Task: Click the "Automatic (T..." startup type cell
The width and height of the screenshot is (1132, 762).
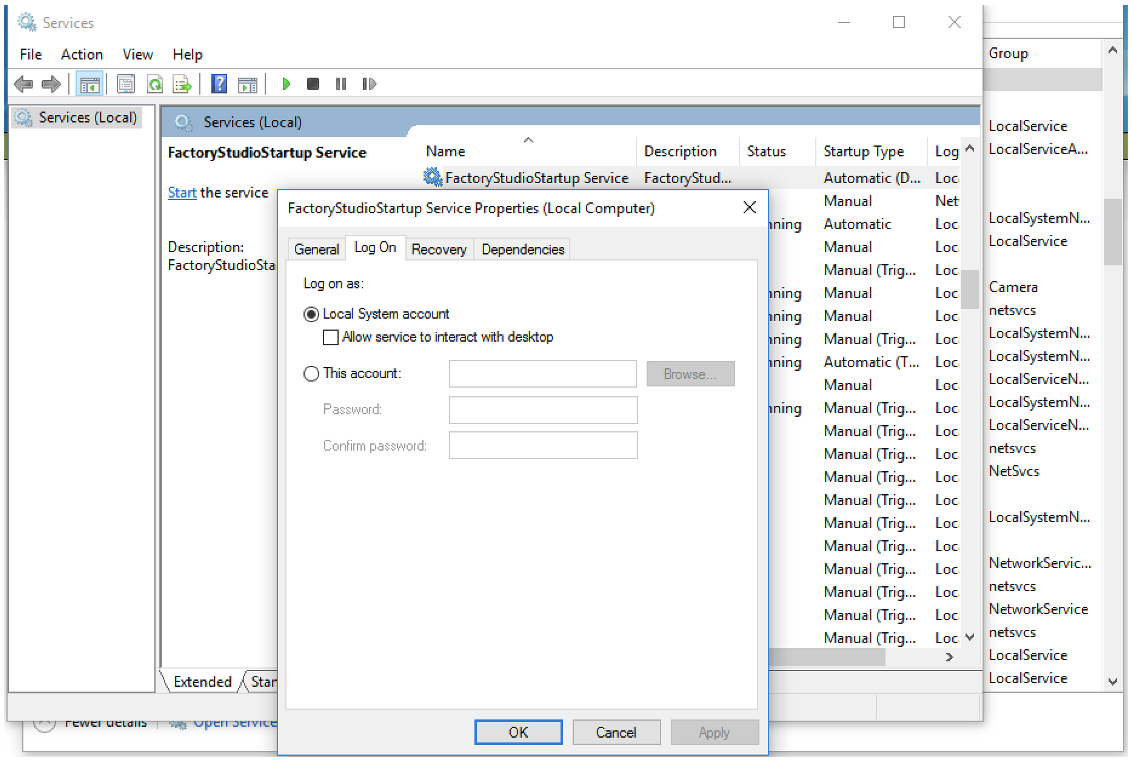Action: pyautogui.click(x=871, y=362)
